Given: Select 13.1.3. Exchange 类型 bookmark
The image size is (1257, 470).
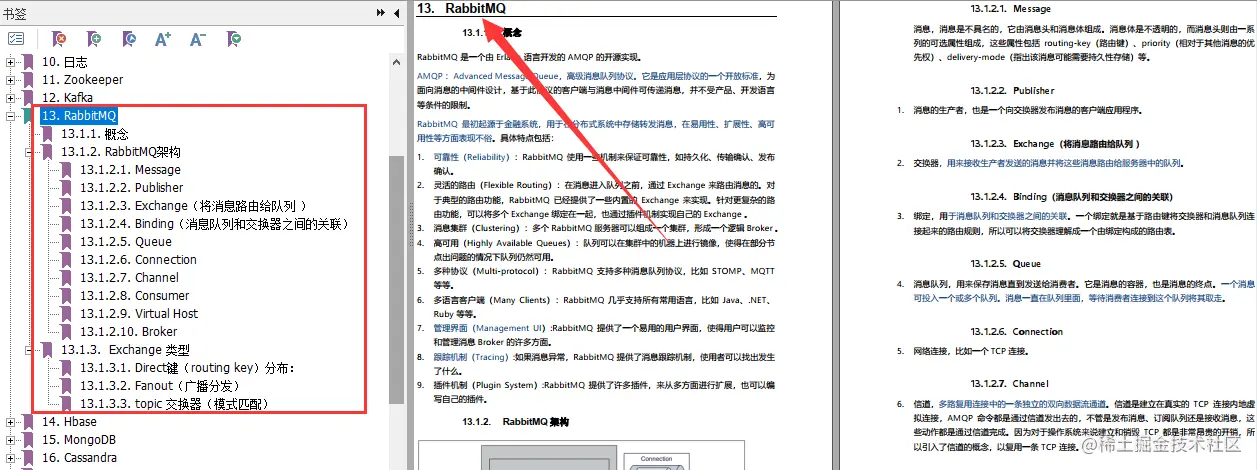Looking at the screenshot, I should pos(125,350).
